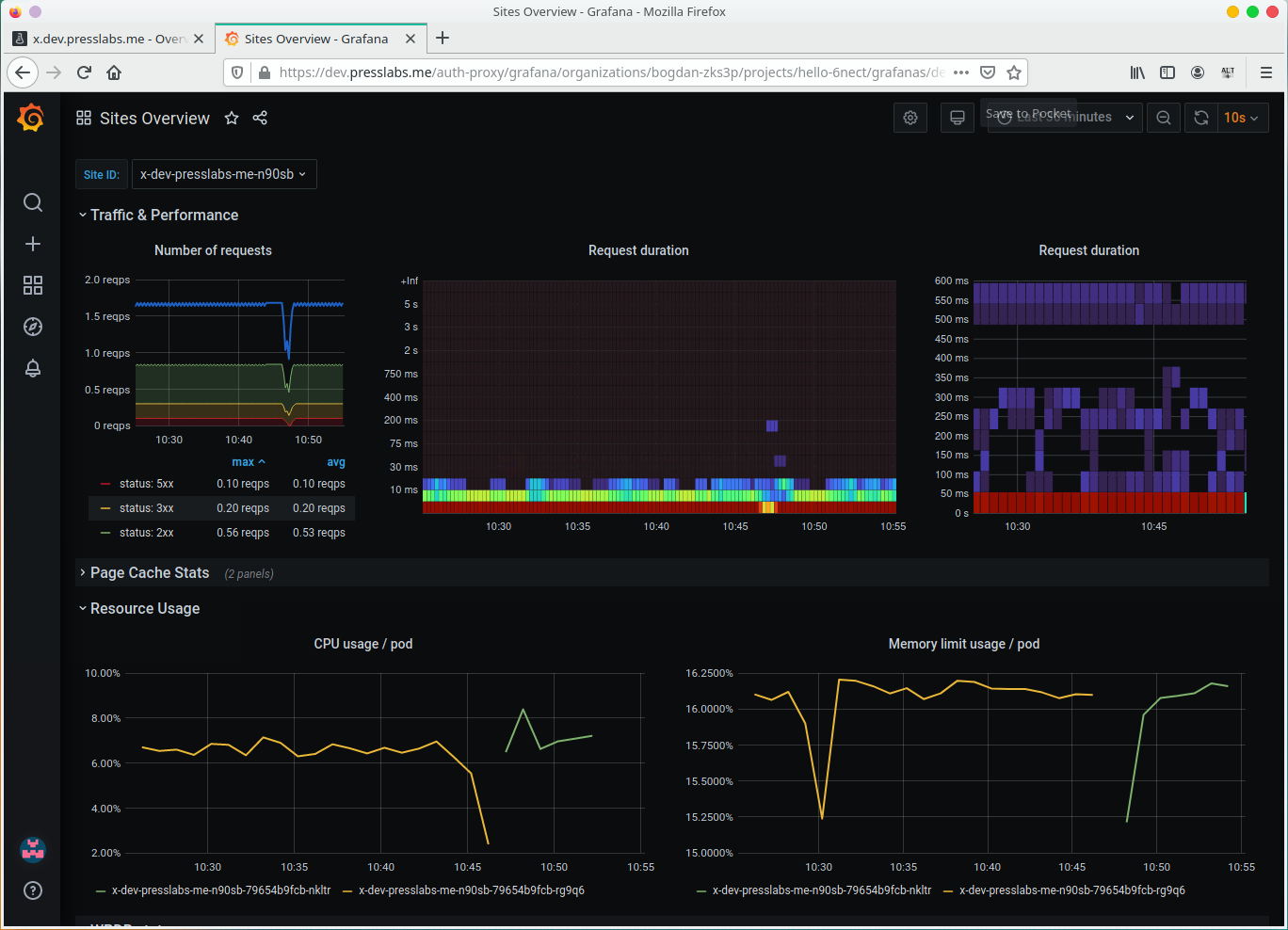The width and height of the screenshot is (1288, 930).
Task: Click the dip in the blue requests line
Action: tap(288, 356)
